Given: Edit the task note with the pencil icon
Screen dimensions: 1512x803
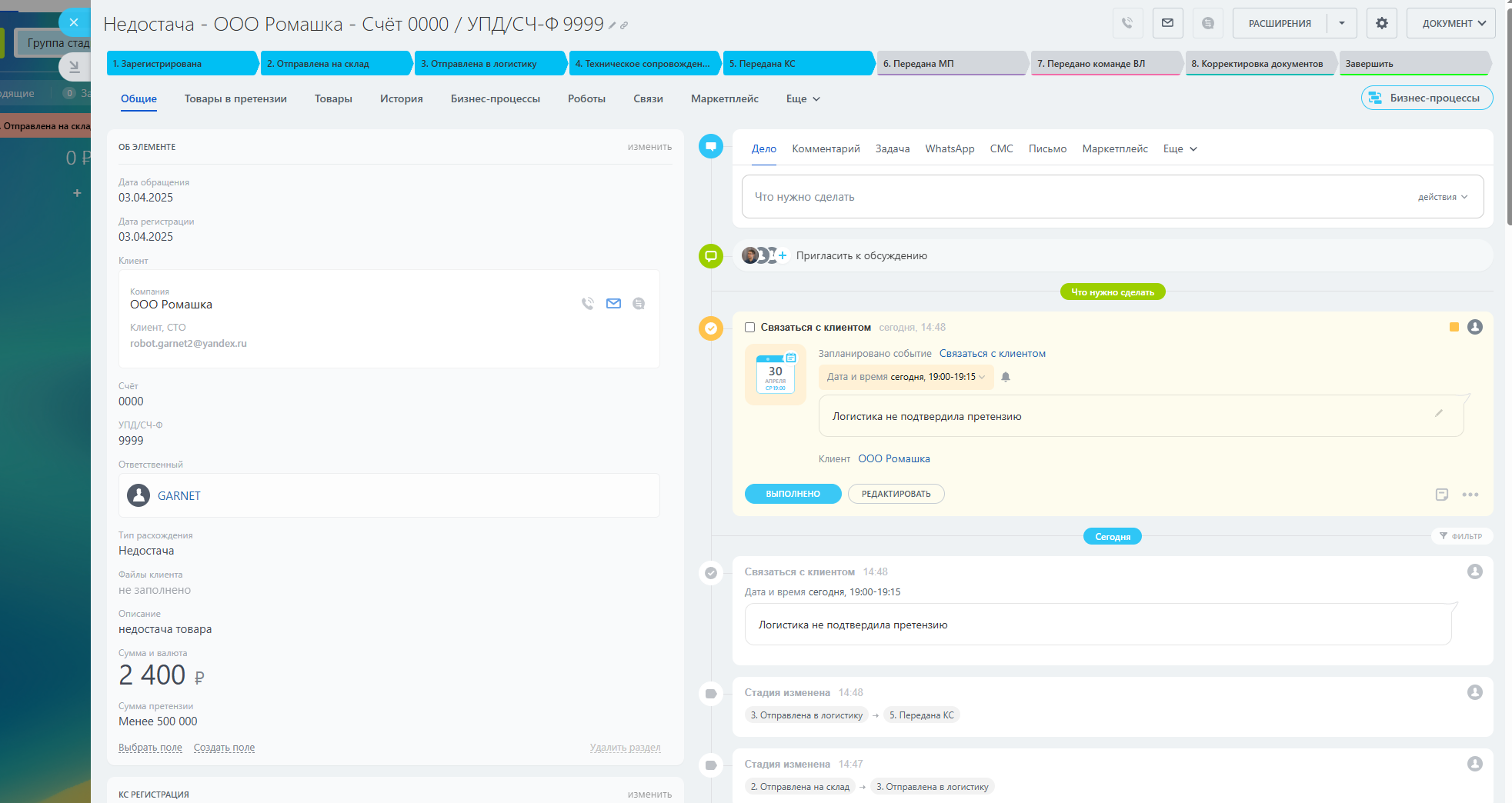Looking at the screenshot, I should click(1439, 414).
